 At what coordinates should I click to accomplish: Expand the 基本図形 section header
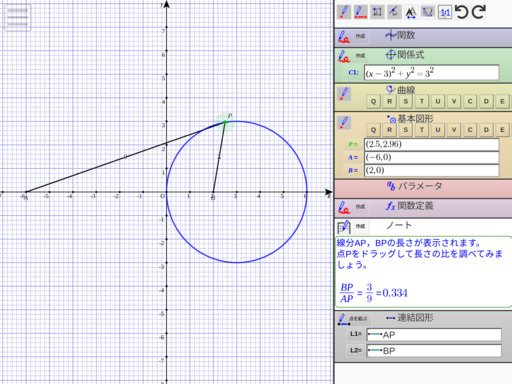pos(410,119)
